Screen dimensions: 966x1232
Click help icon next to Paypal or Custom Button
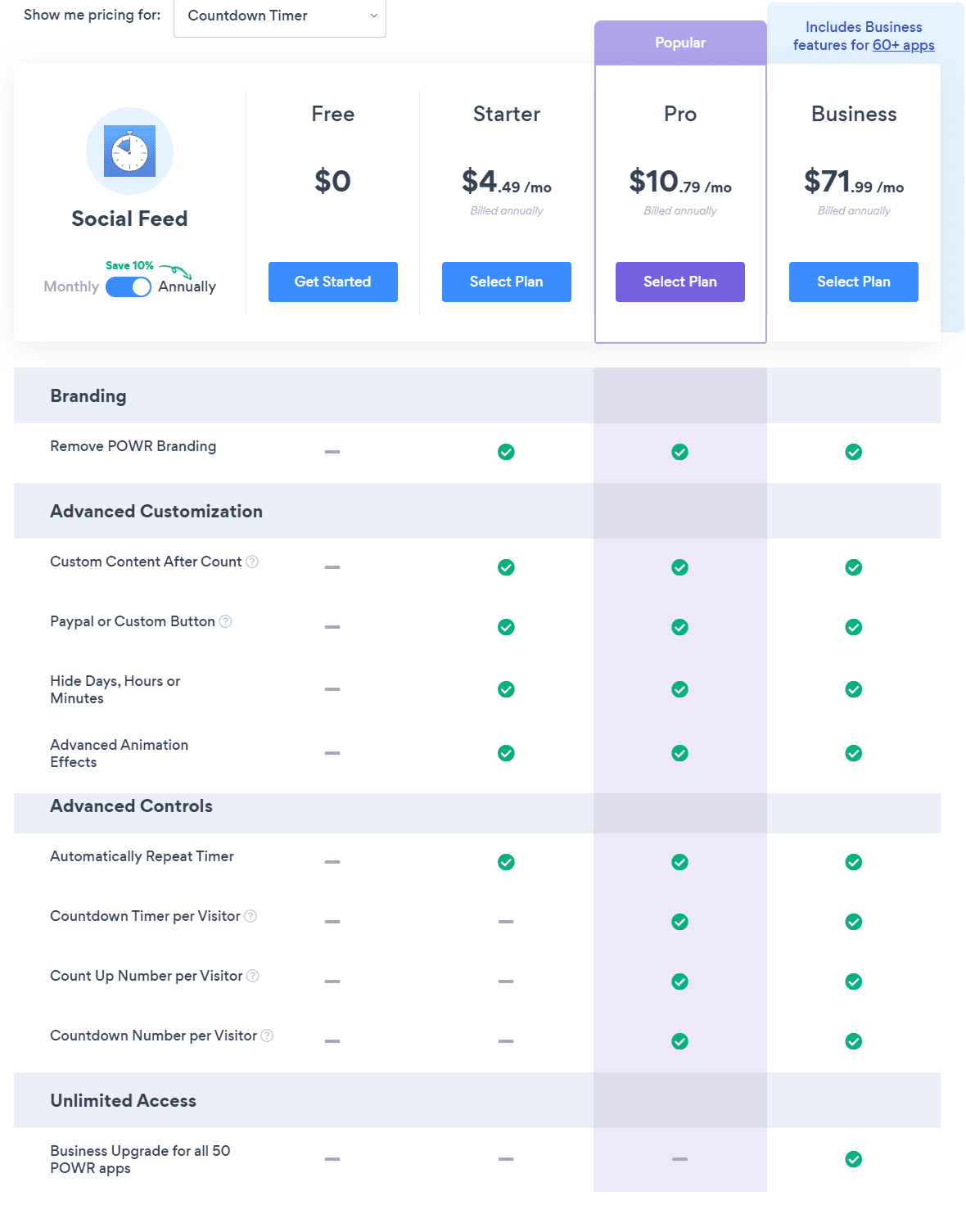[x=226, y=621]
